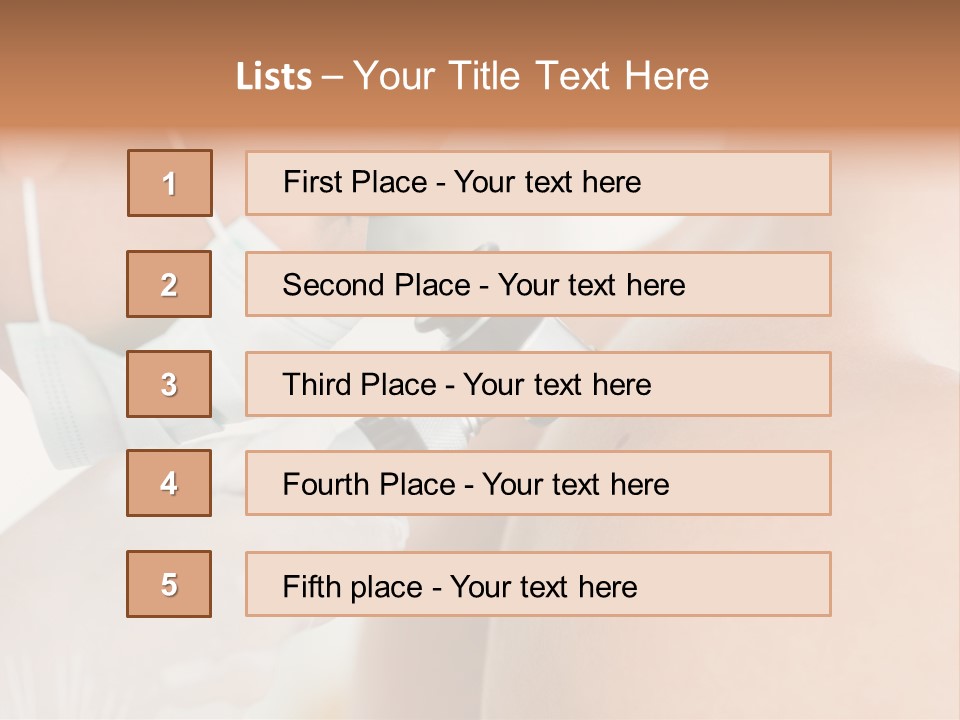Click the 'Fifth place - Your text here' field
Viewport: 960px width, 720px height.
538,584
